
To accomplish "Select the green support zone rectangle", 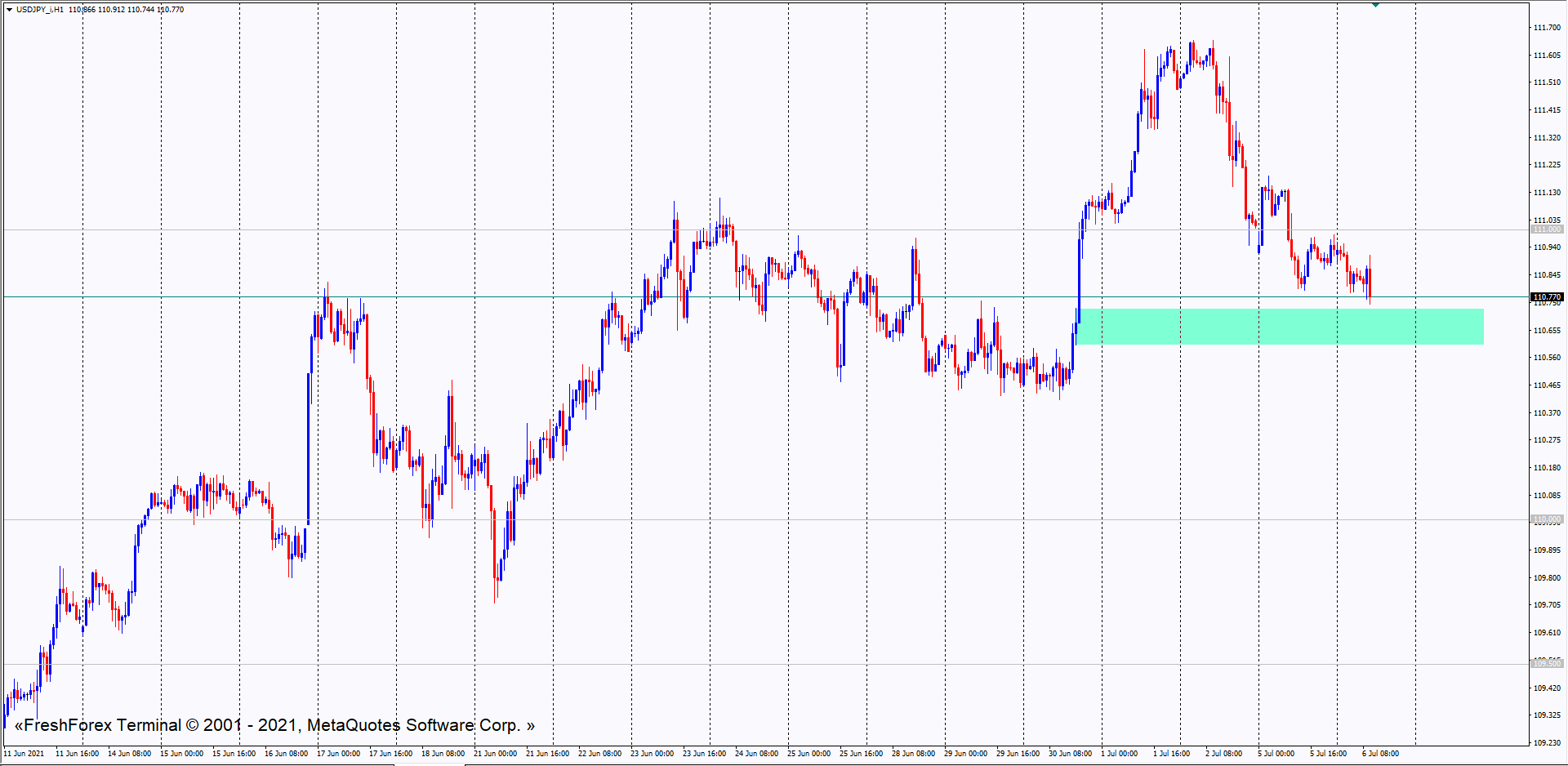I will coord(1280,327).
